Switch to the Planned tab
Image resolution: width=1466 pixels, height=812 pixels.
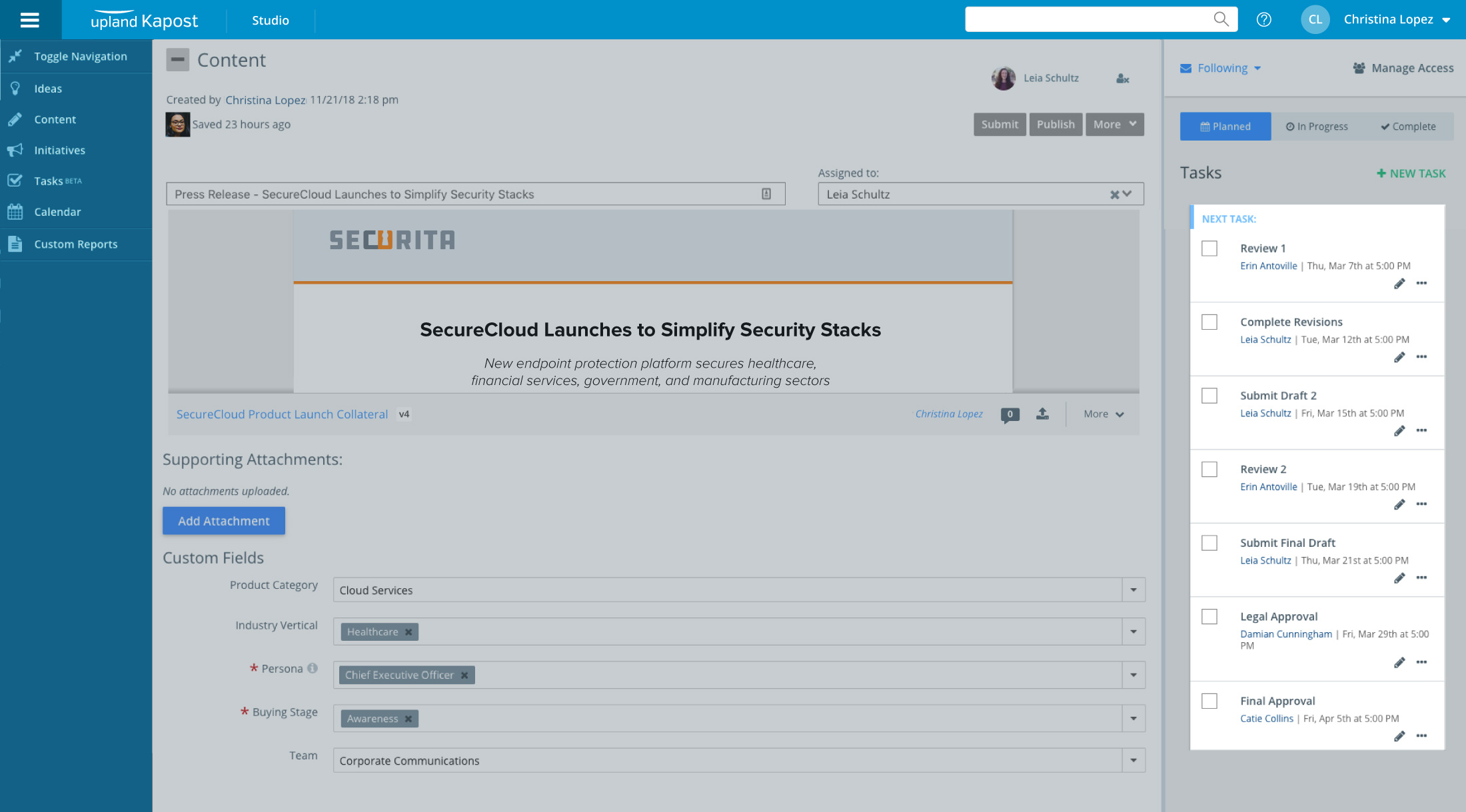tap(1225, 127)
